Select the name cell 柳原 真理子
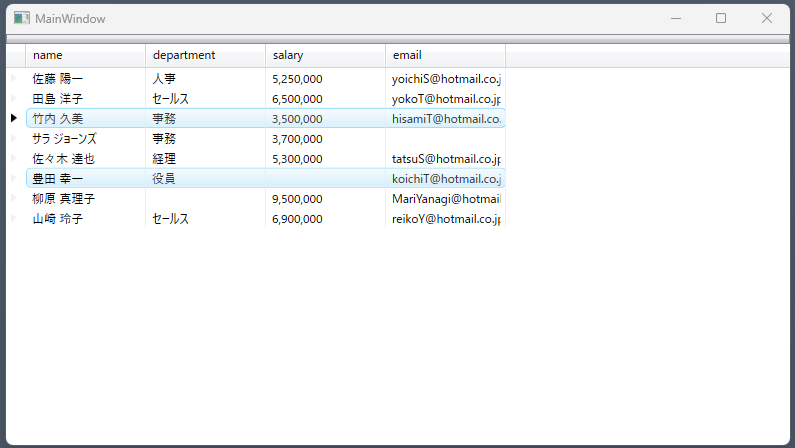 tap(86, 198)
